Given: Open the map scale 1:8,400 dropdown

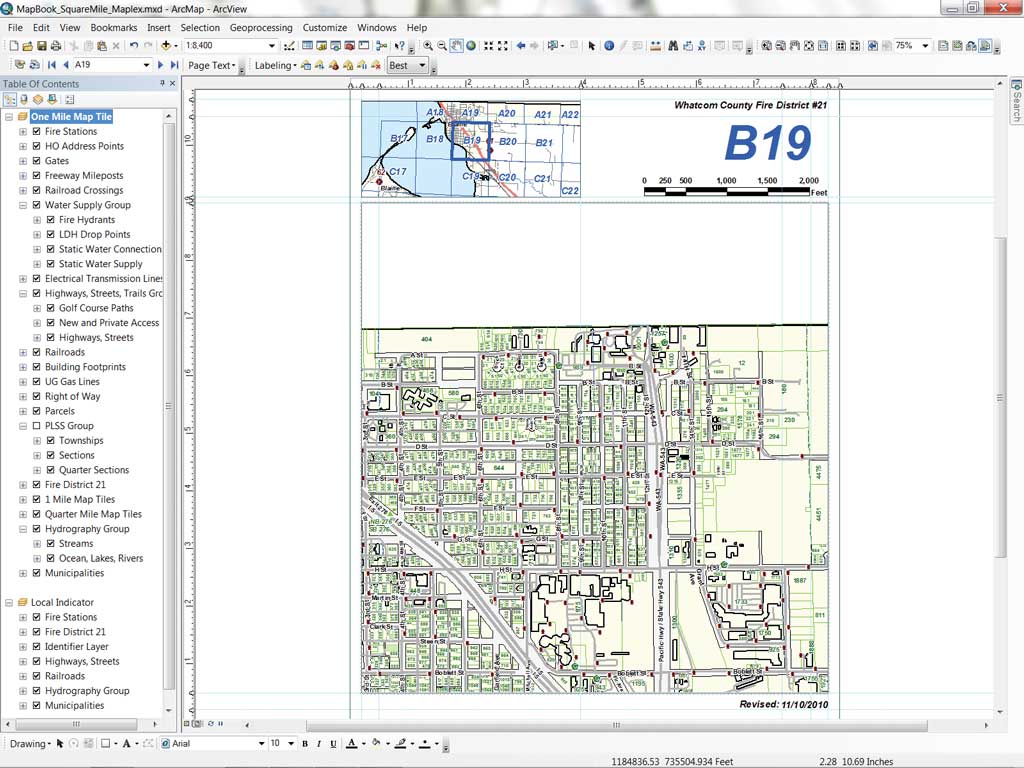Looking at the screenshot, I should pyautogui.click(x=272, y=46).
